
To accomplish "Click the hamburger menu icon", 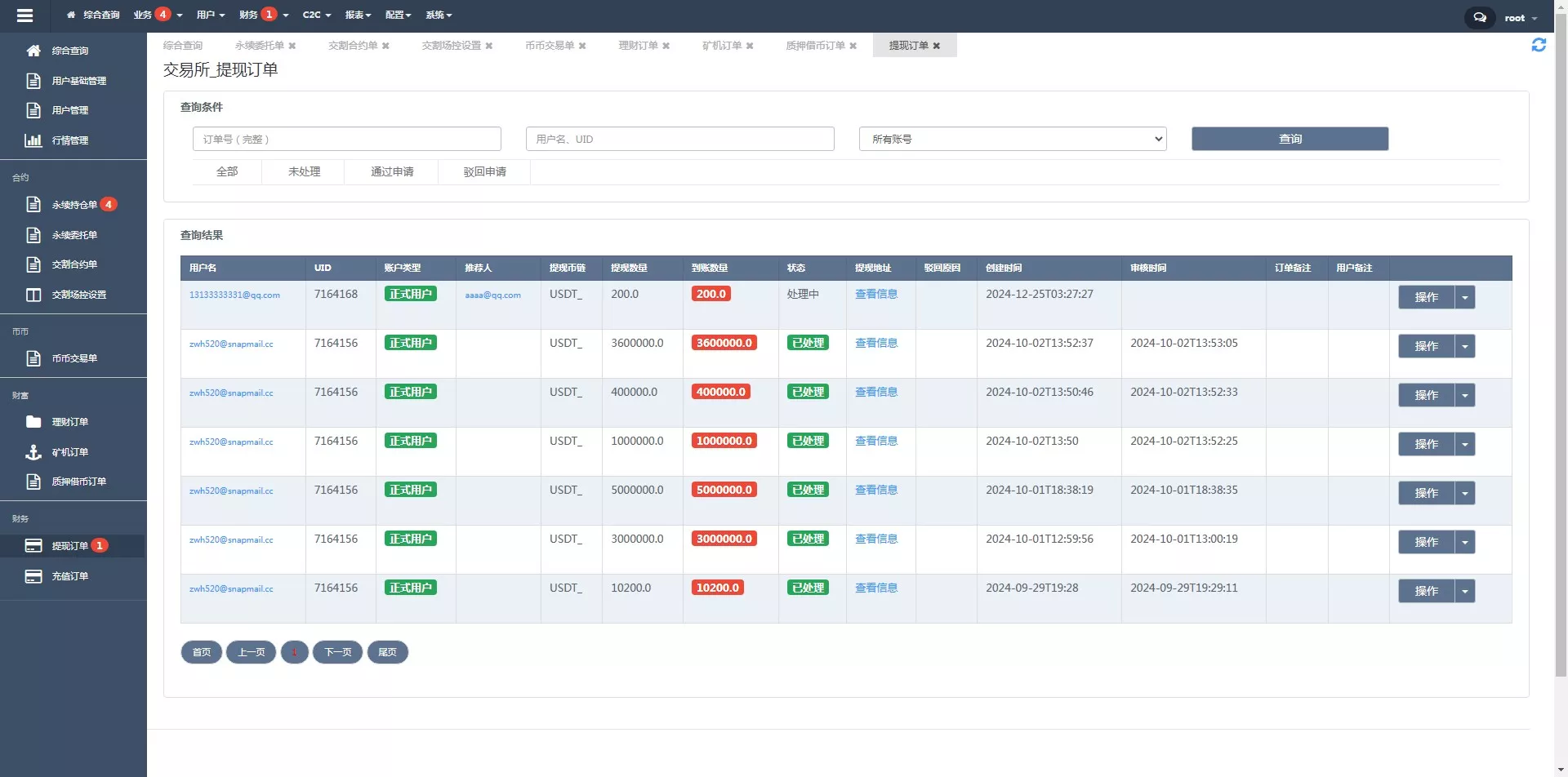I will (24, 16).
